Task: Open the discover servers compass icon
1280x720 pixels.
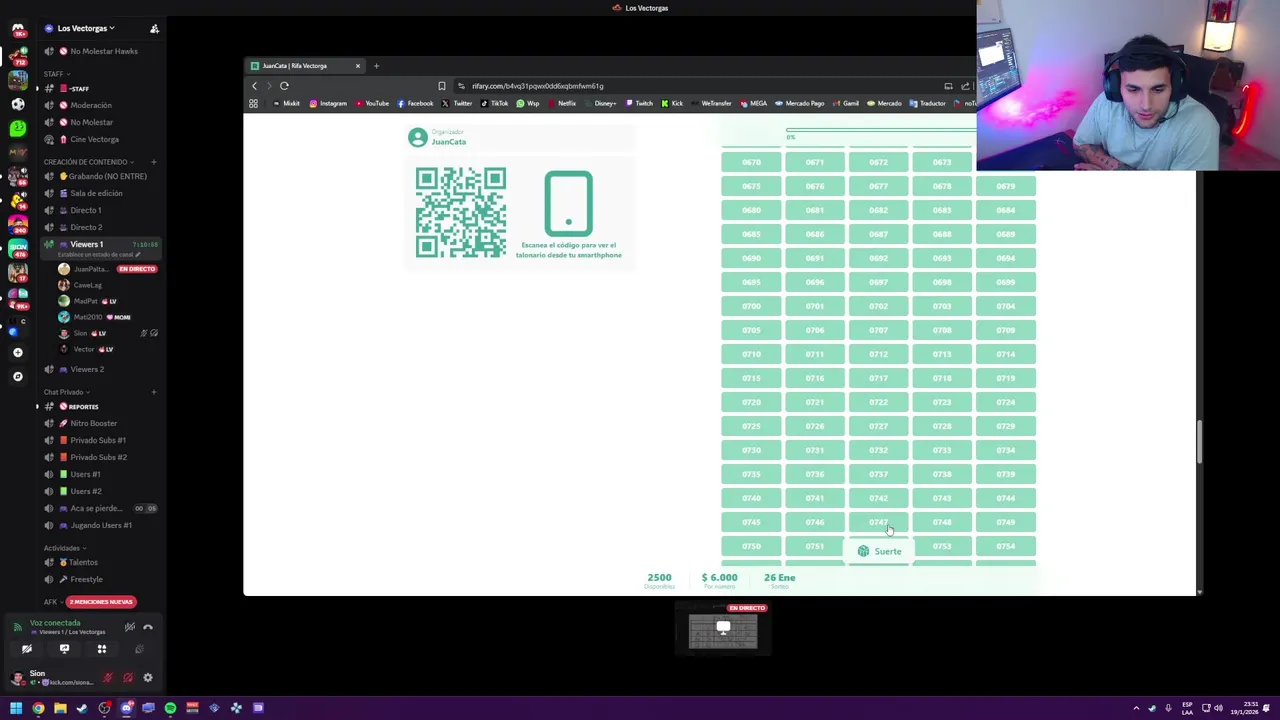Action: click(x=17, y=376)
